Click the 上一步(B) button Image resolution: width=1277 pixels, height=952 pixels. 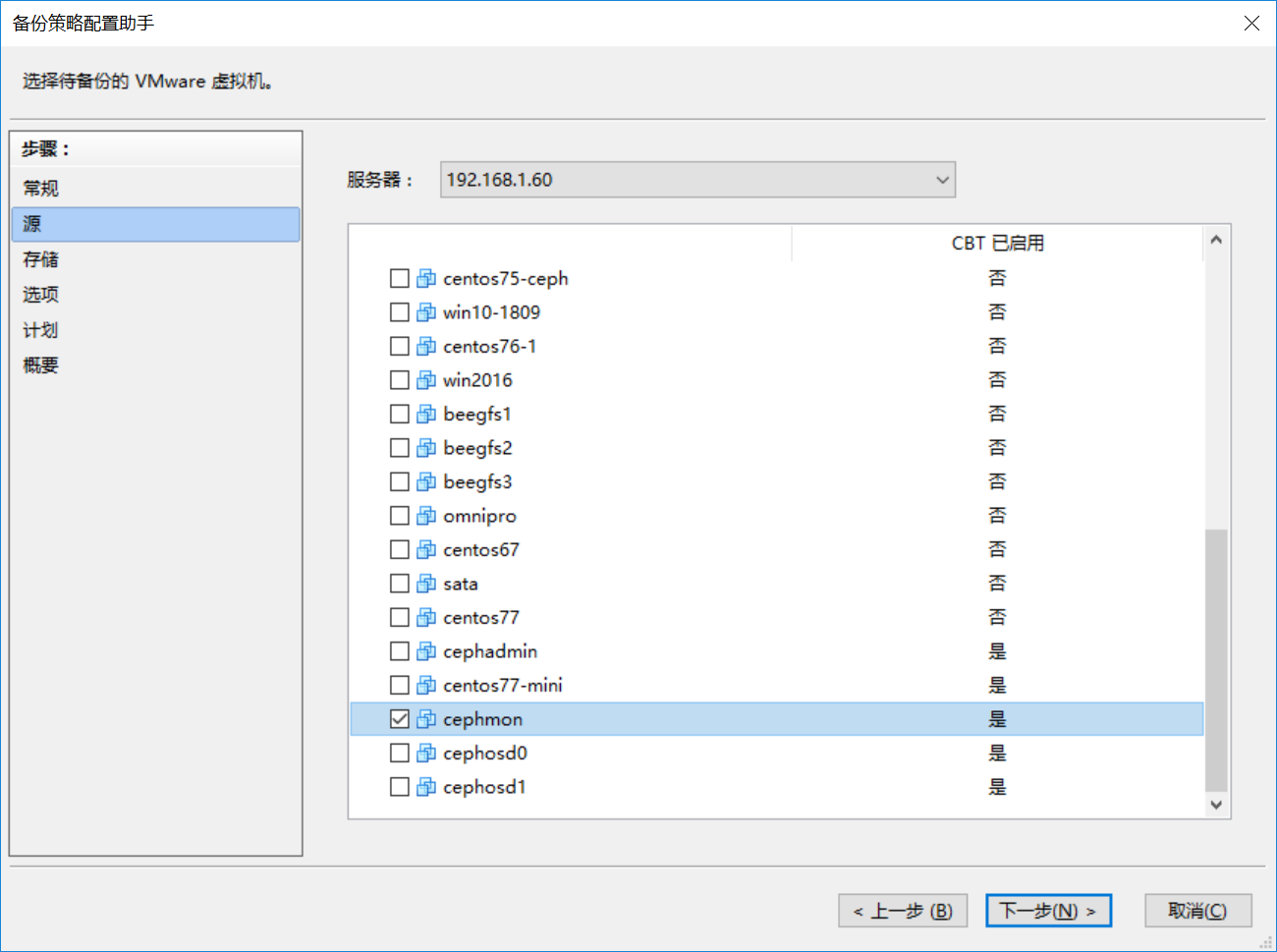tap(902, 911)
